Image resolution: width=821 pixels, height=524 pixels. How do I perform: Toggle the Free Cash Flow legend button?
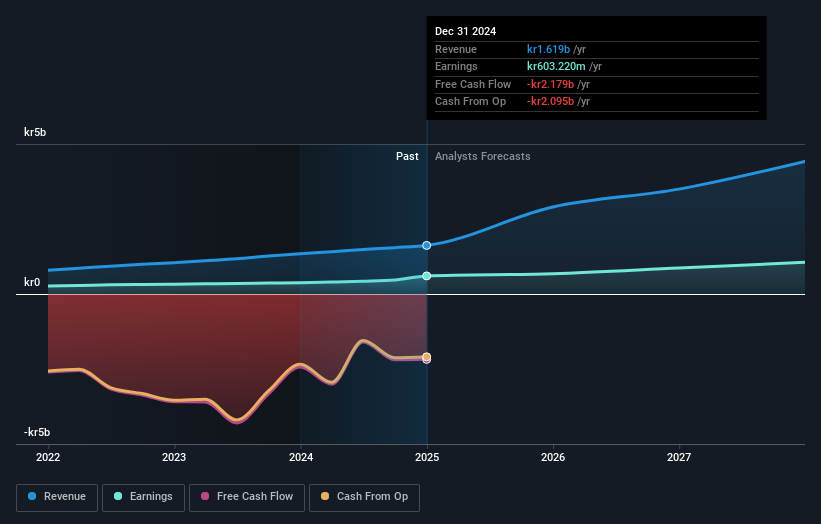click(x=247, y=497)
